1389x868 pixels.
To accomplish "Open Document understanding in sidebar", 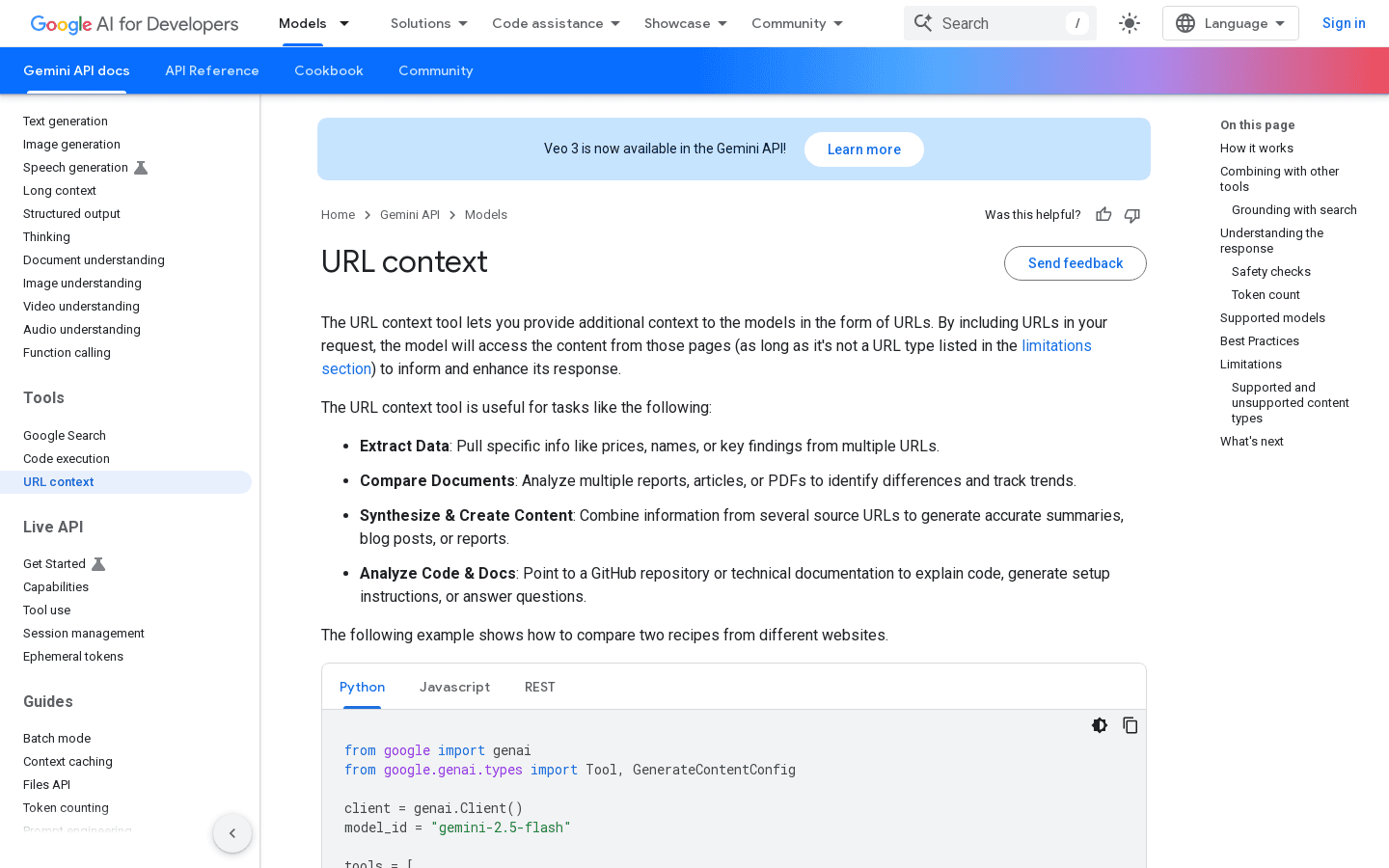I will (x=94, y=260).
